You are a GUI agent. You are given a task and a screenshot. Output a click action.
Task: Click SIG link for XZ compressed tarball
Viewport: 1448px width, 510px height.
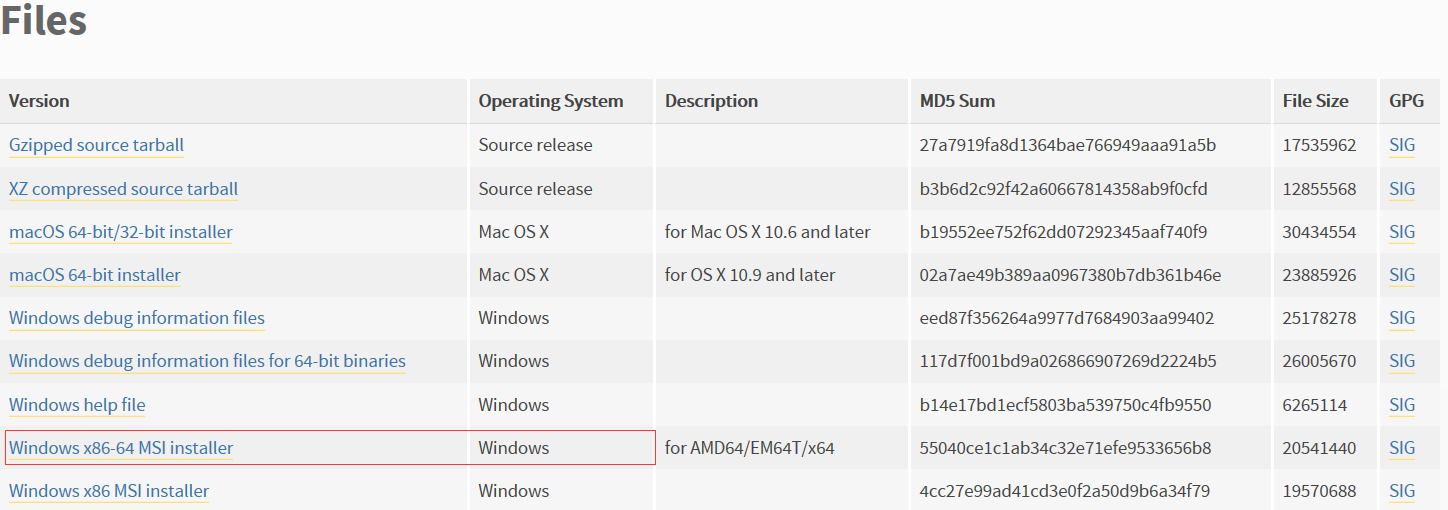coord(1402,189)
